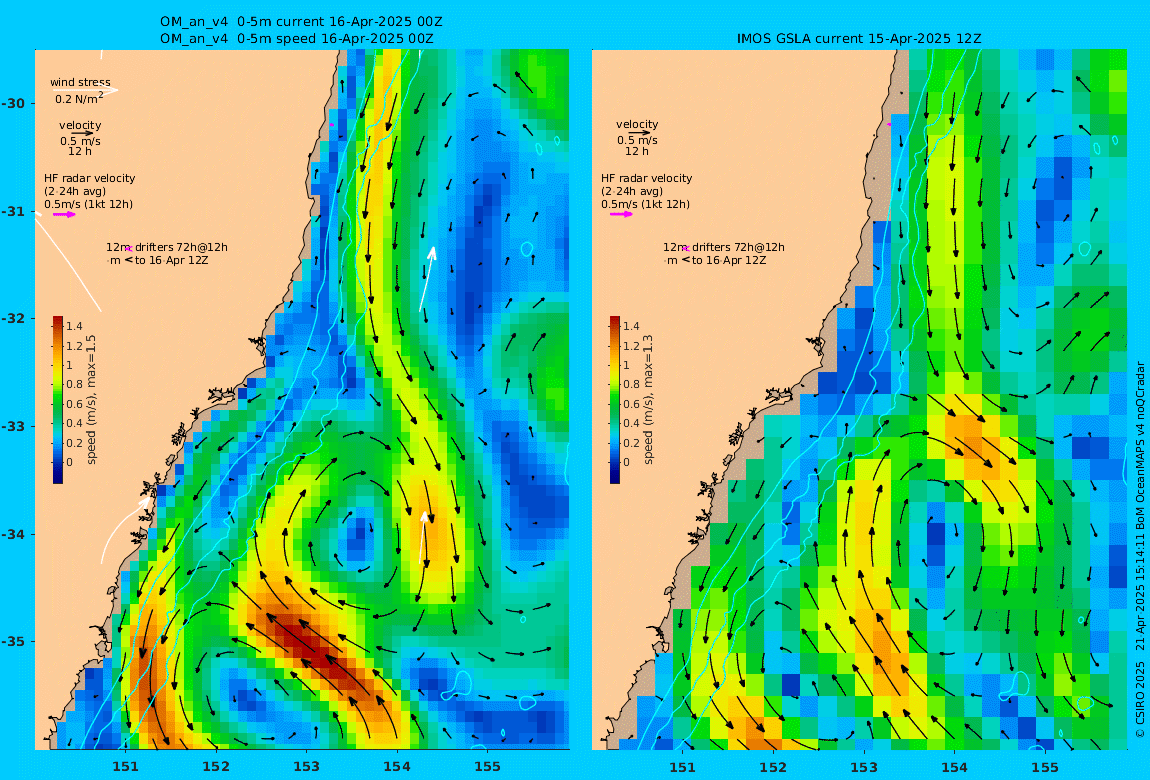The image size is (1150, 780).
Task: Click the 1.2 tick on IMOS GSLA color bar
Action: click(631, 346)
